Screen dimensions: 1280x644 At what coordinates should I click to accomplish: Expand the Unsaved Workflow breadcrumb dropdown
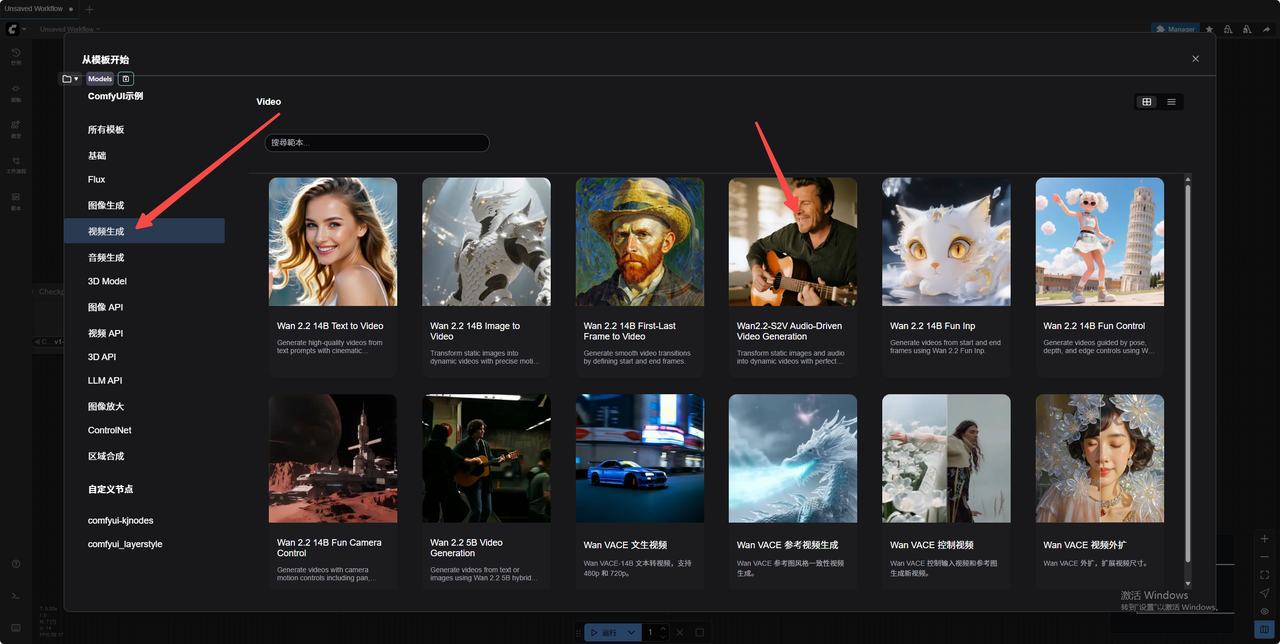[68, 30]
